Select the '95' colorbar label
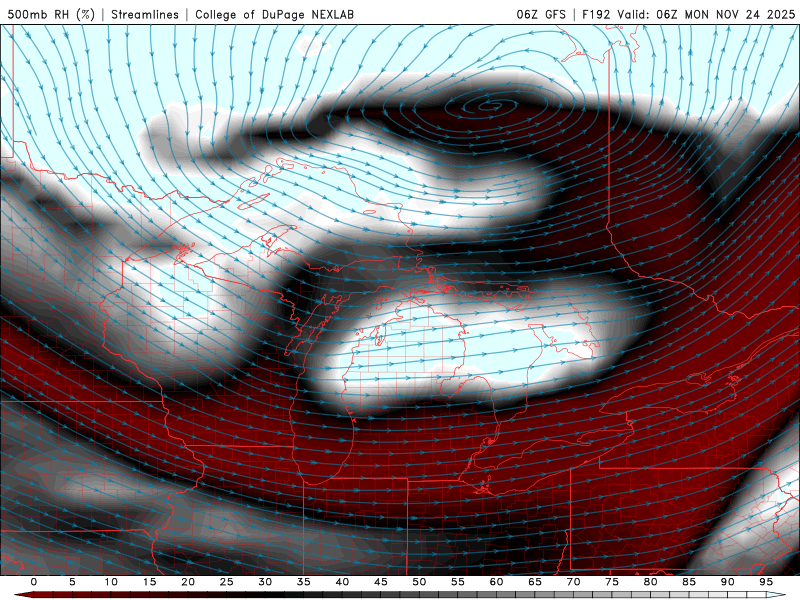 click(x=766, y=582)
